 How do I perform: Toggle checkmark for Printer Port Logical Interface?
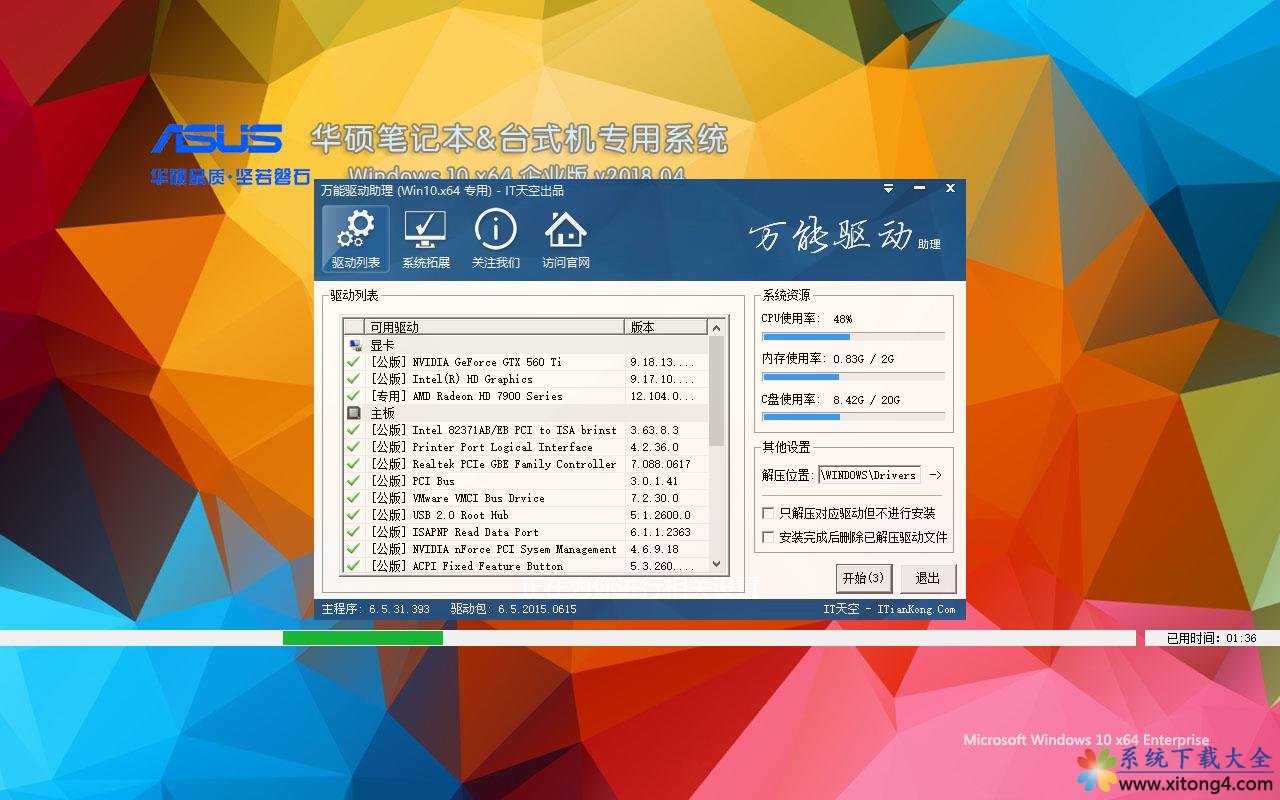pos(354,447)
